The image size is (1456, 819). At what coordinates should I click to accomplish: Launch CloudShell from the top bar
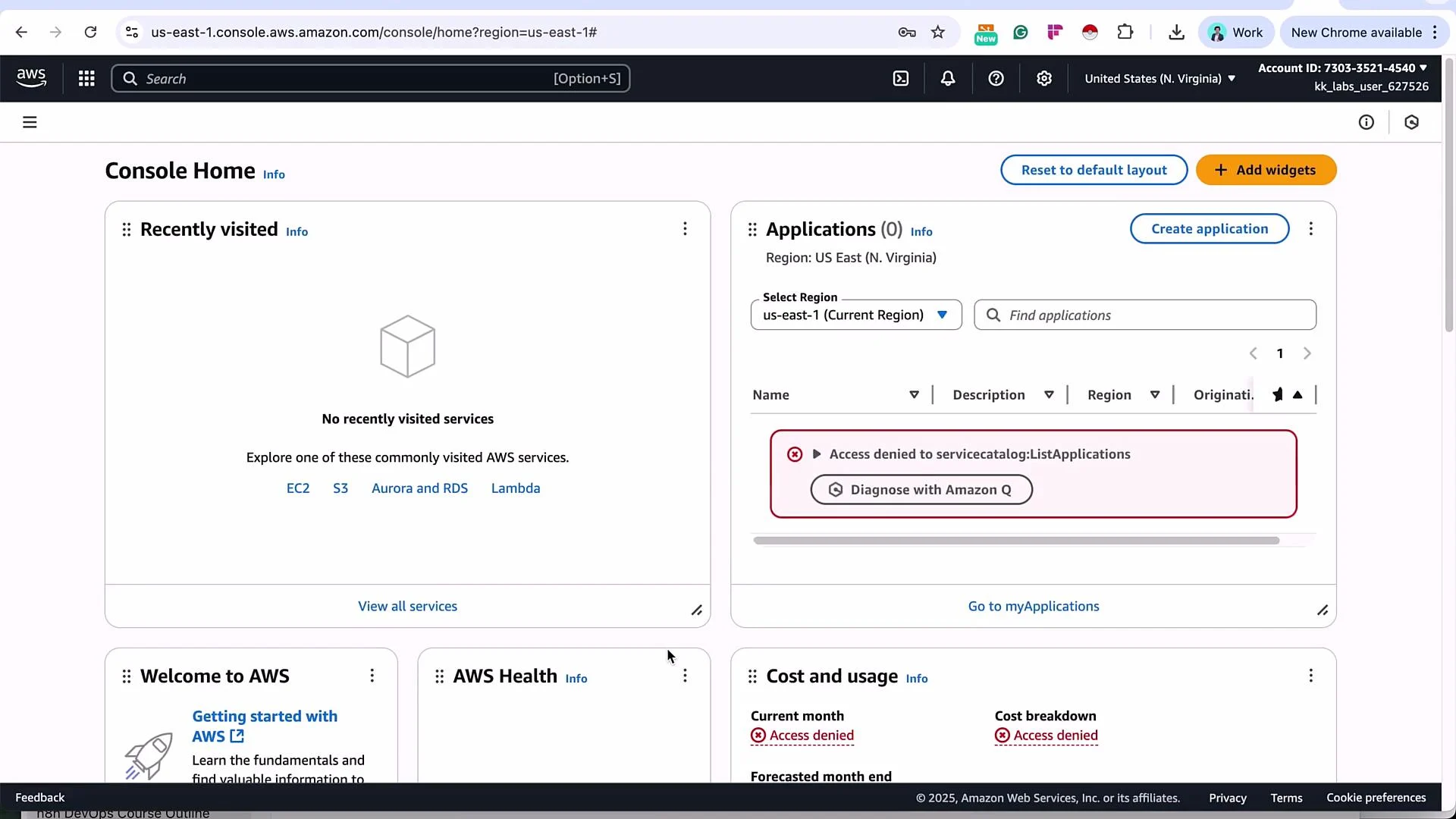[901, 78]
